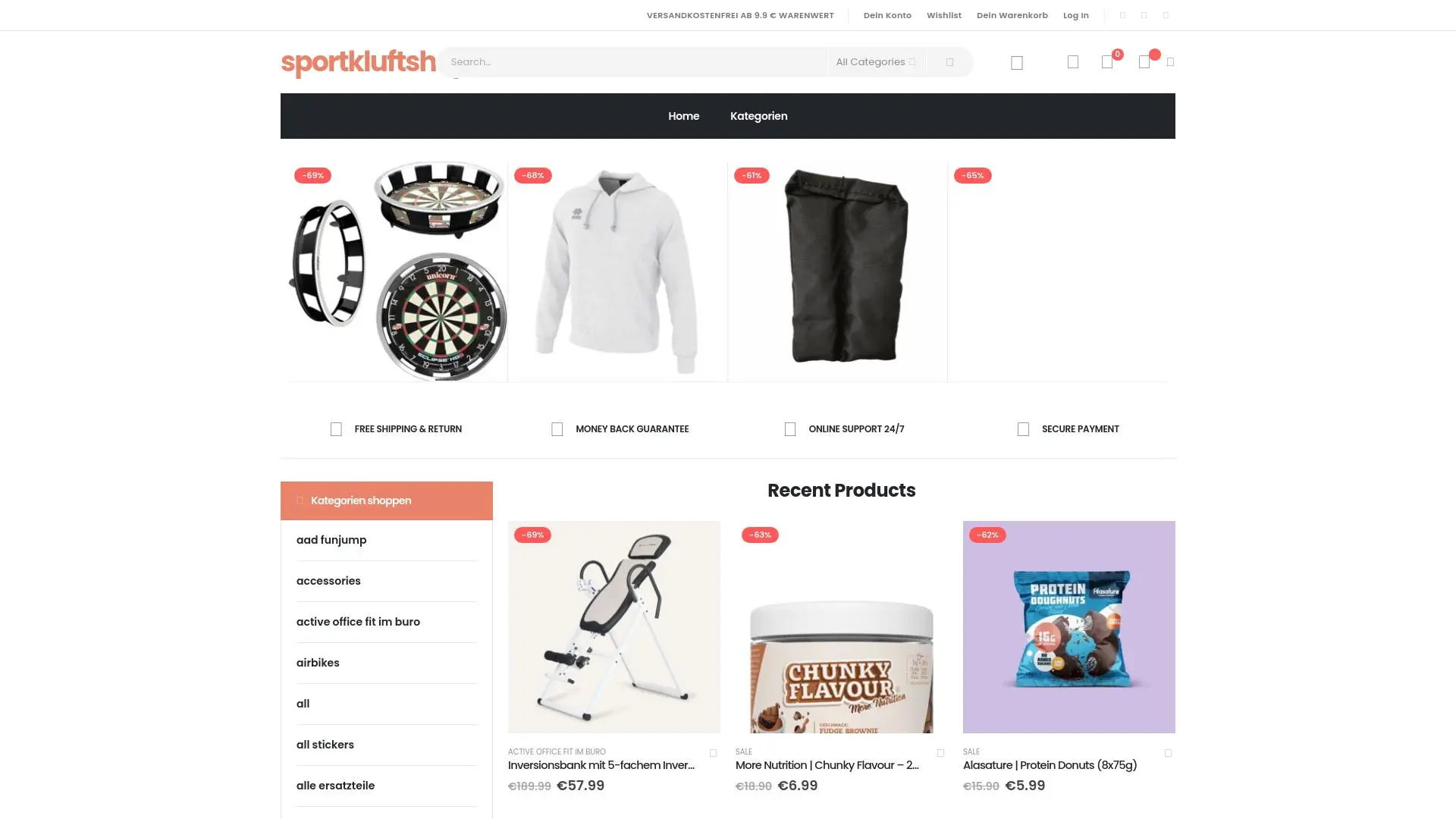The width and height of the screenshot is (1456, 819).
Task: Open the shopping cart icon with red dot
Action: pyautogui.click(x=1144, y=62)
